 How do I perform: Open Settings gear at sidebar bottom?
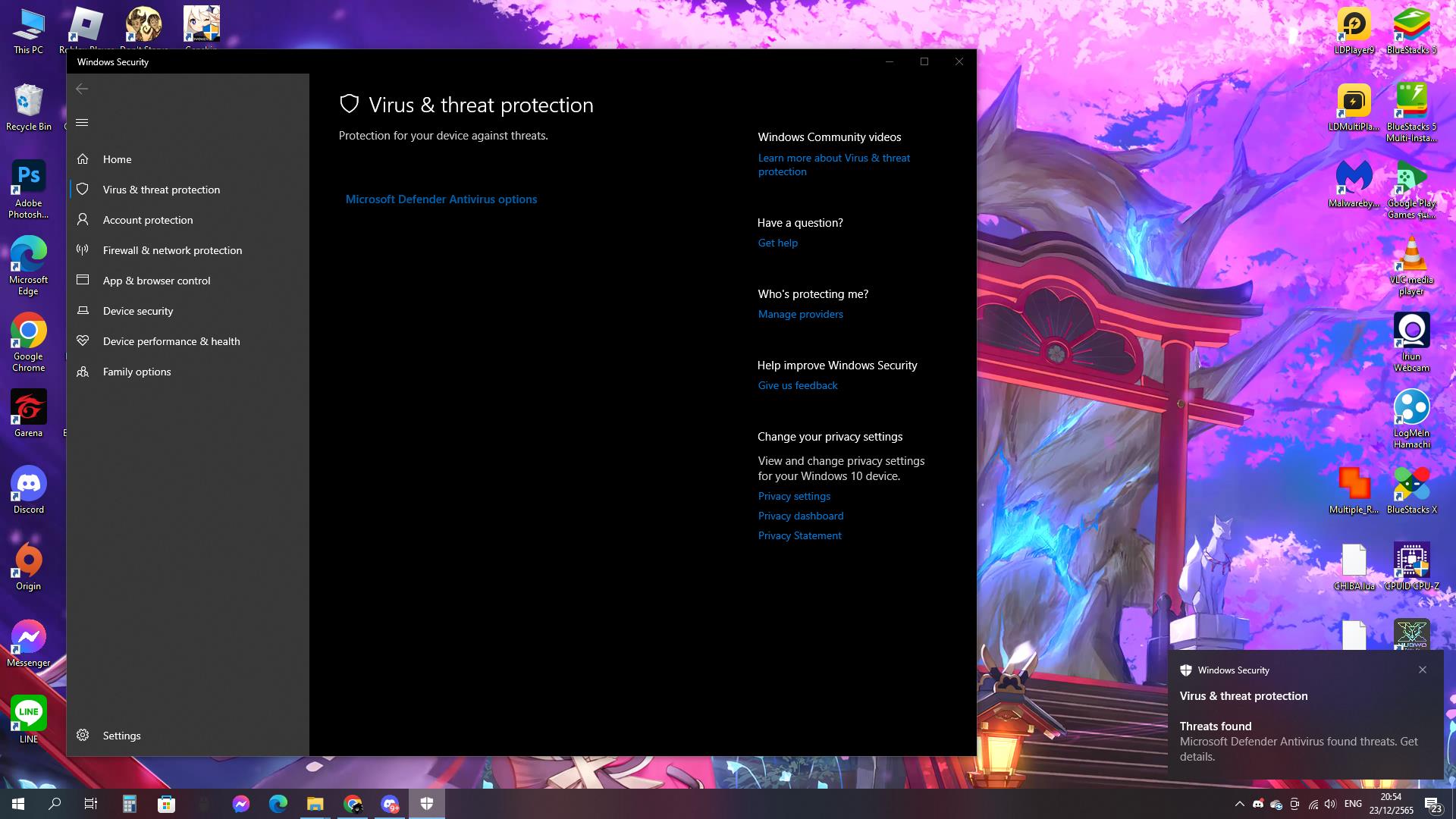[121, 736]
